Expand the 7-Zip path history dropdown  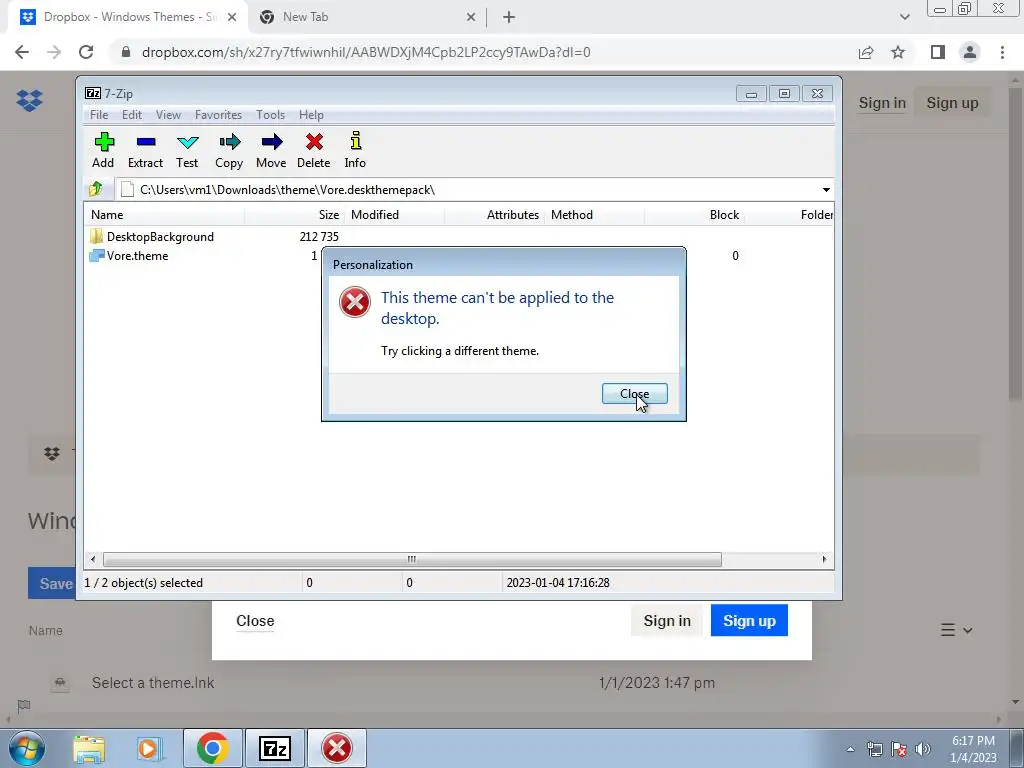[826, 189]
